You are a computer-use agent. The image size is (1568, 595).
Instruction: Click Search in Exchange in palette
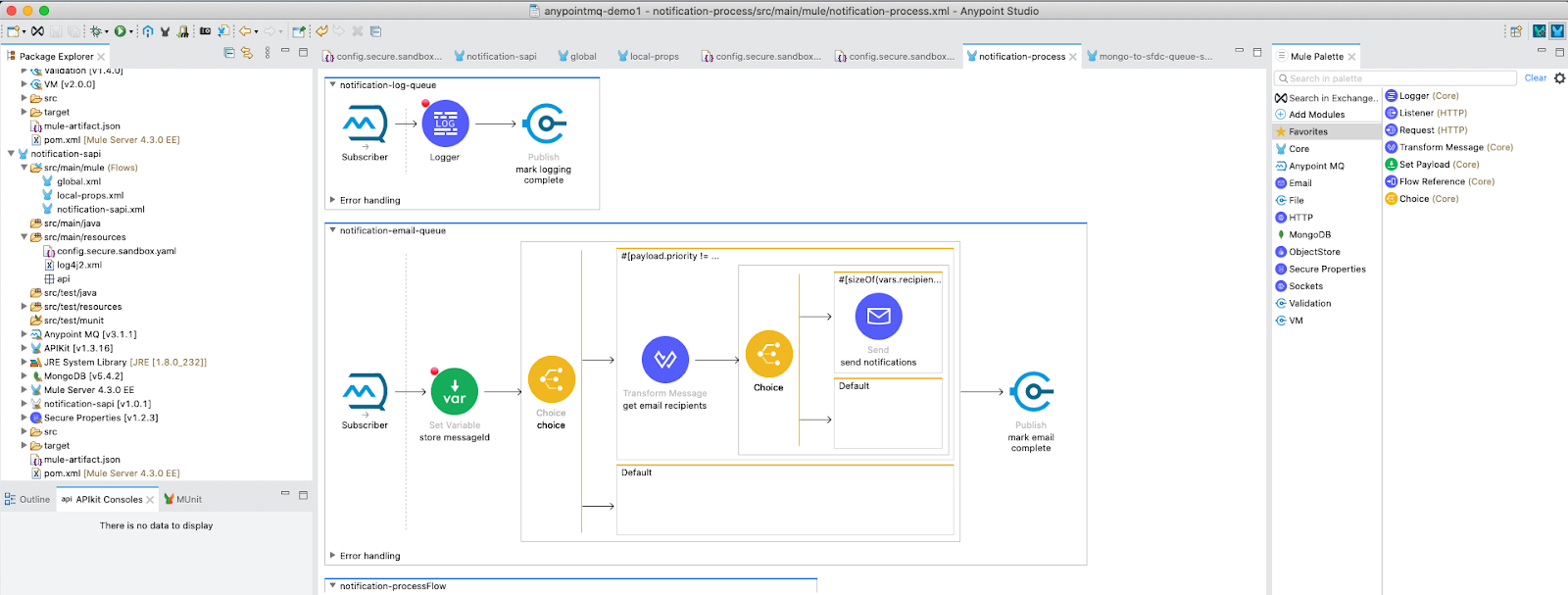point(1331,98)
